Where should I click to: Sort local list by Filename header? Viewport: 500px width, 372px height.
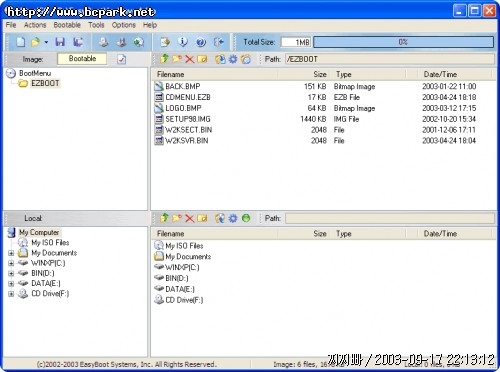point(214,234)
